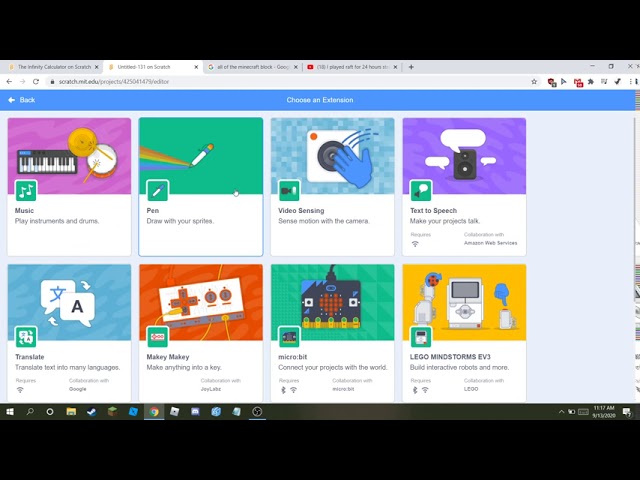Choose the Makey Makey icon badge

coord(157,336)
